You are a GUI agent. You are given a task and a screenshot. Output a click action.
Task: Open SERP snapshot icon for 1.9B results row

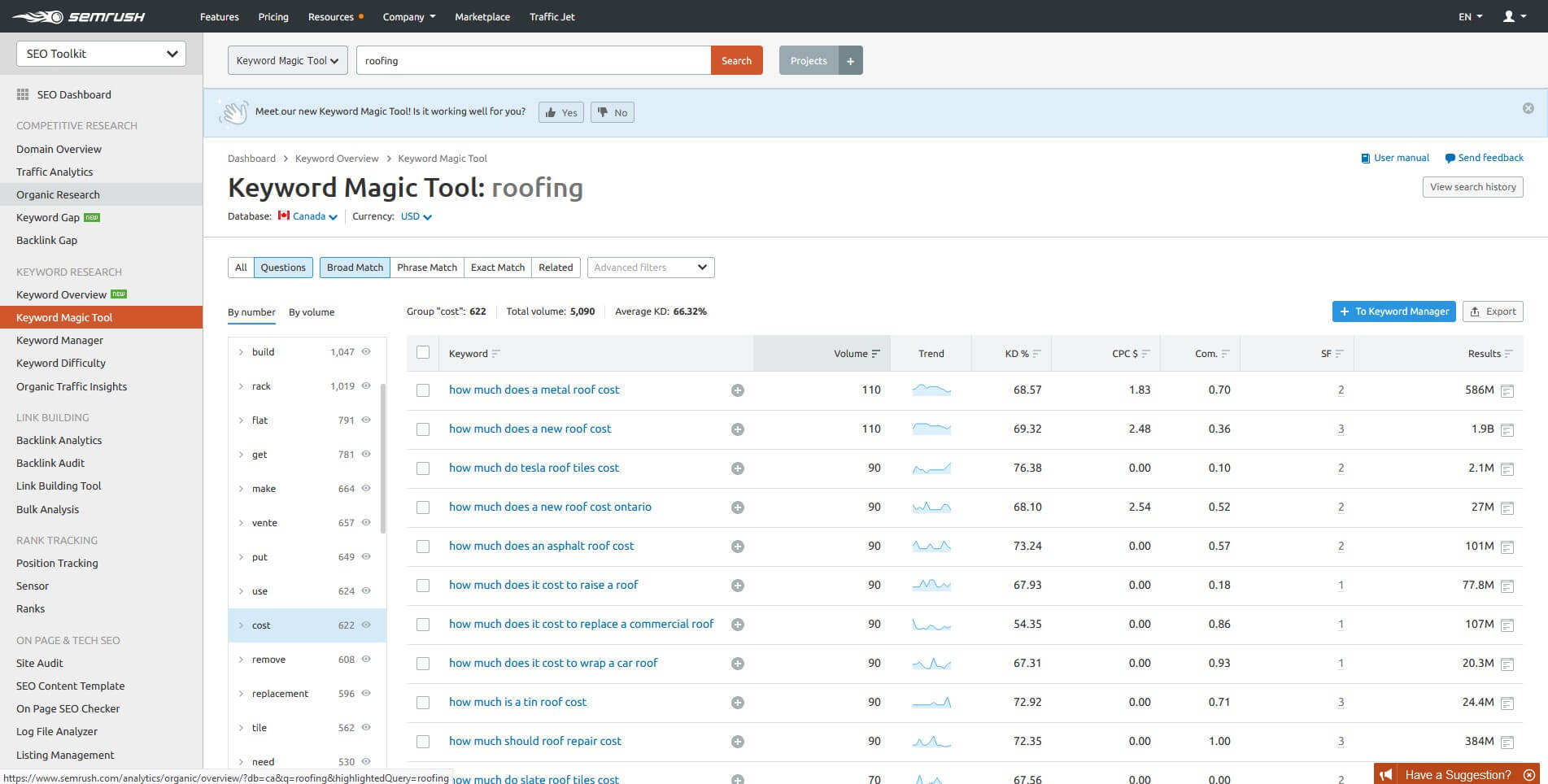pyautogui.click(x=1507, y=430)
